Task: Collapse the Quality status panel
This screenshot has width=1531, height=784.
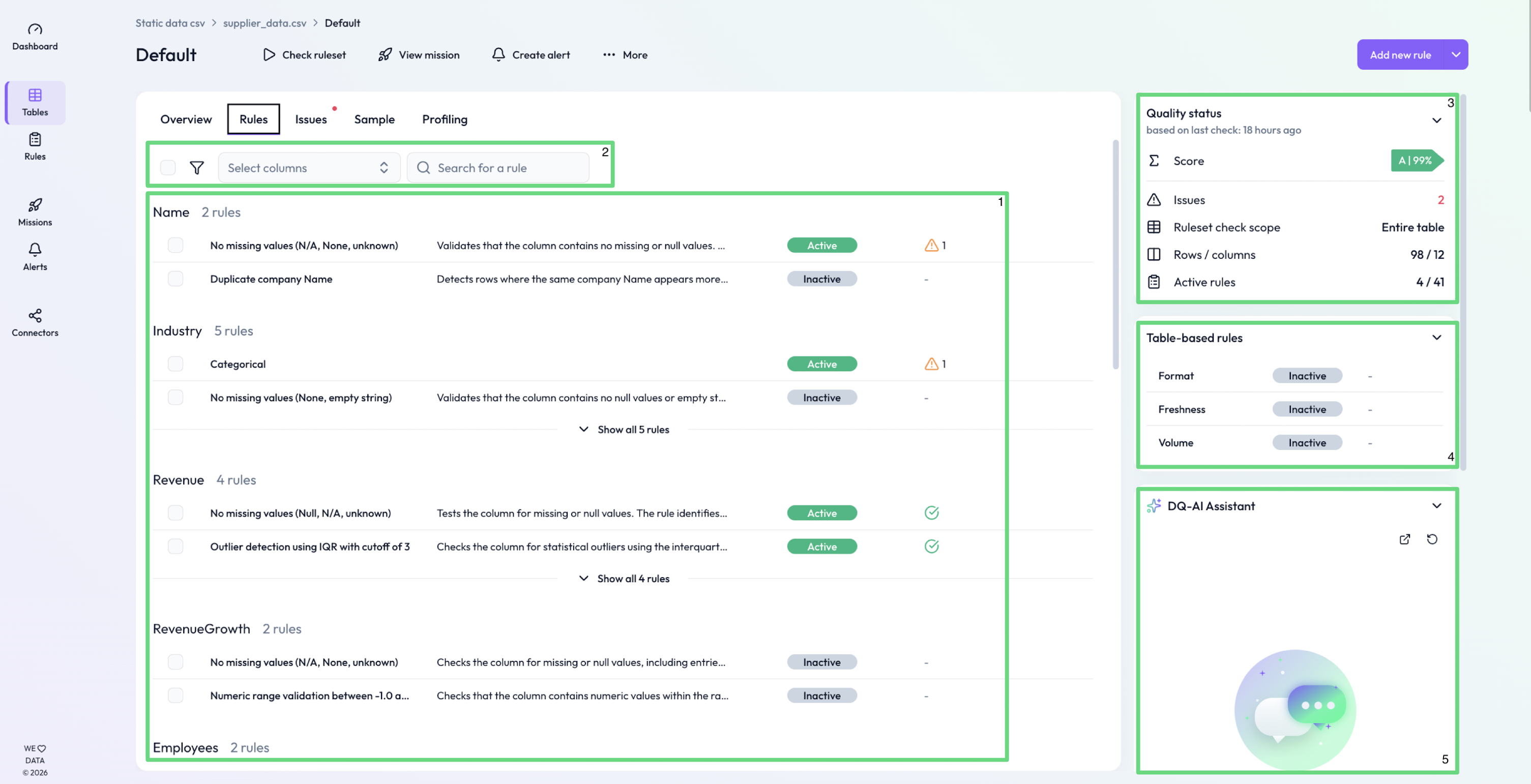Action: click(x=1436, y=120)
